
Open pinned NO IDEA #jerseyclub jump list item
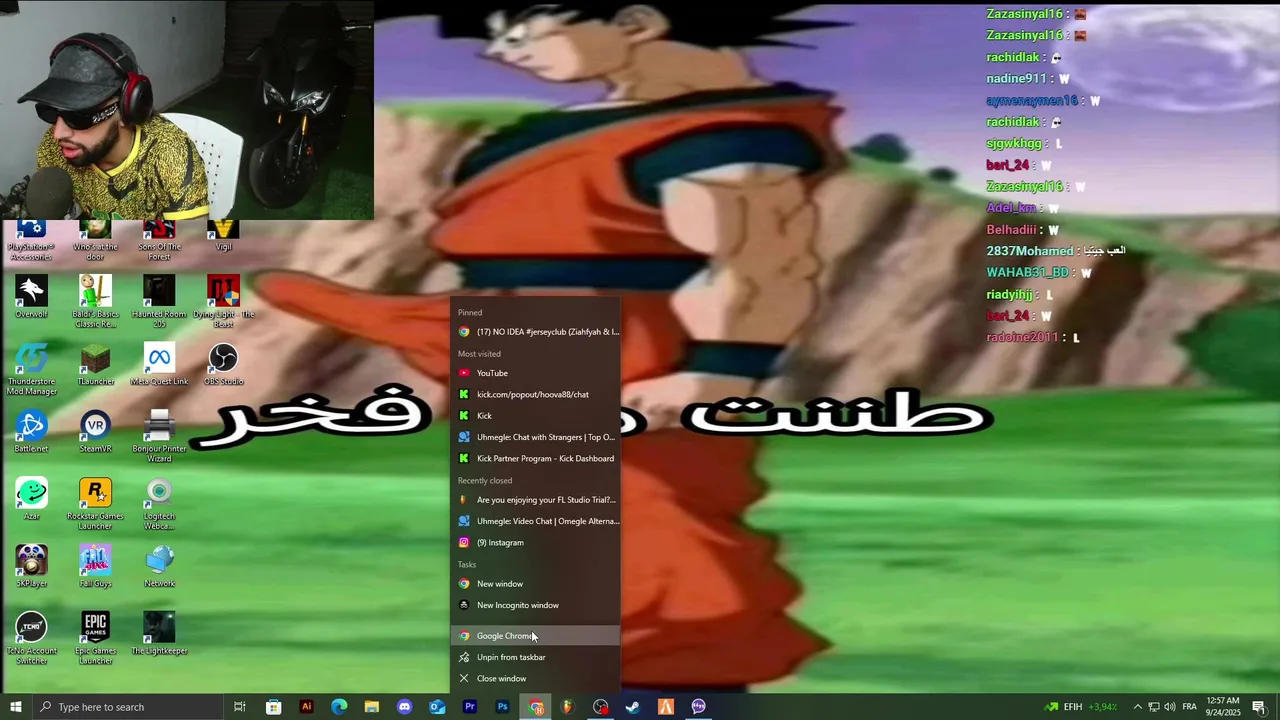(536, 332)
